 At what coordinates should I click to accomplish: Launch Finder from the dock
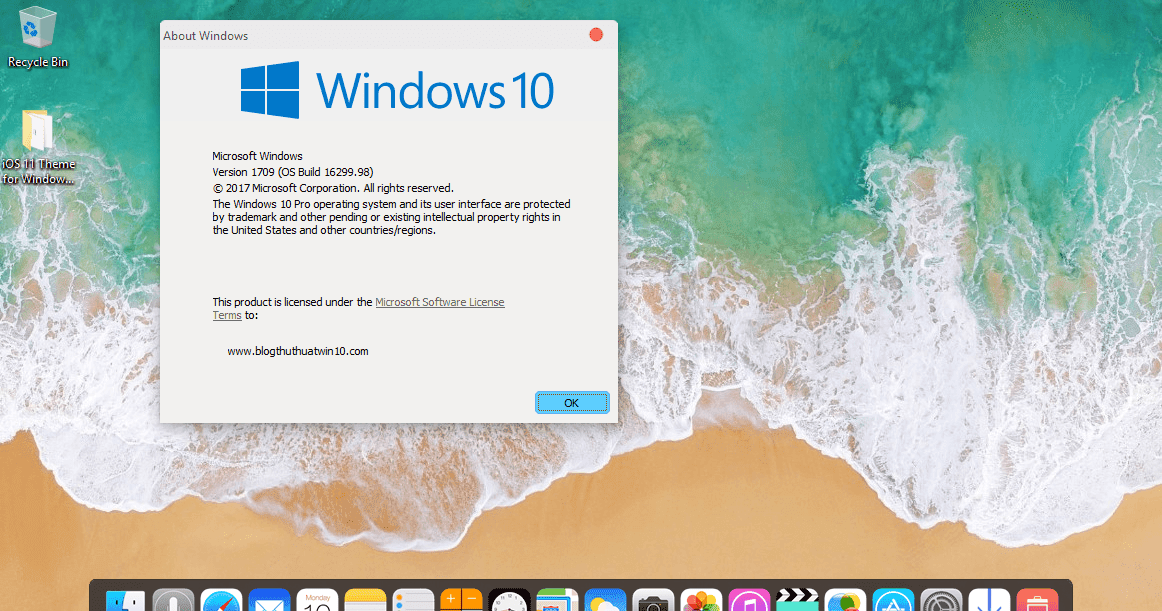(x=125, y=600)
